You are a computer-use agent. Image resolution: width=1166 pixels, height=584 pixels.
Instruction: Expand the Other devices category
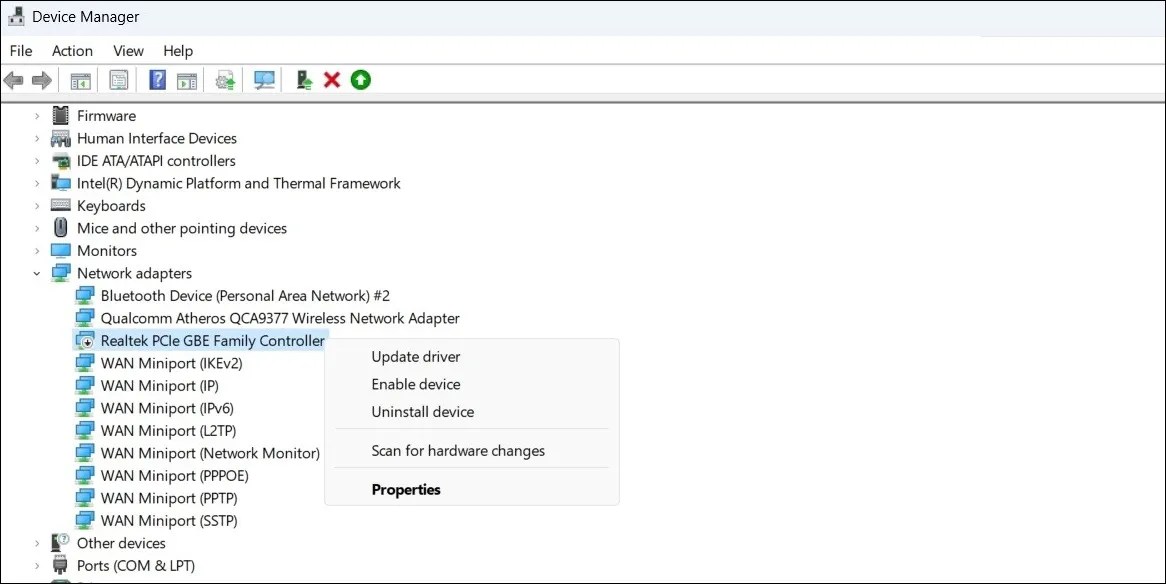tap(37, 543)
